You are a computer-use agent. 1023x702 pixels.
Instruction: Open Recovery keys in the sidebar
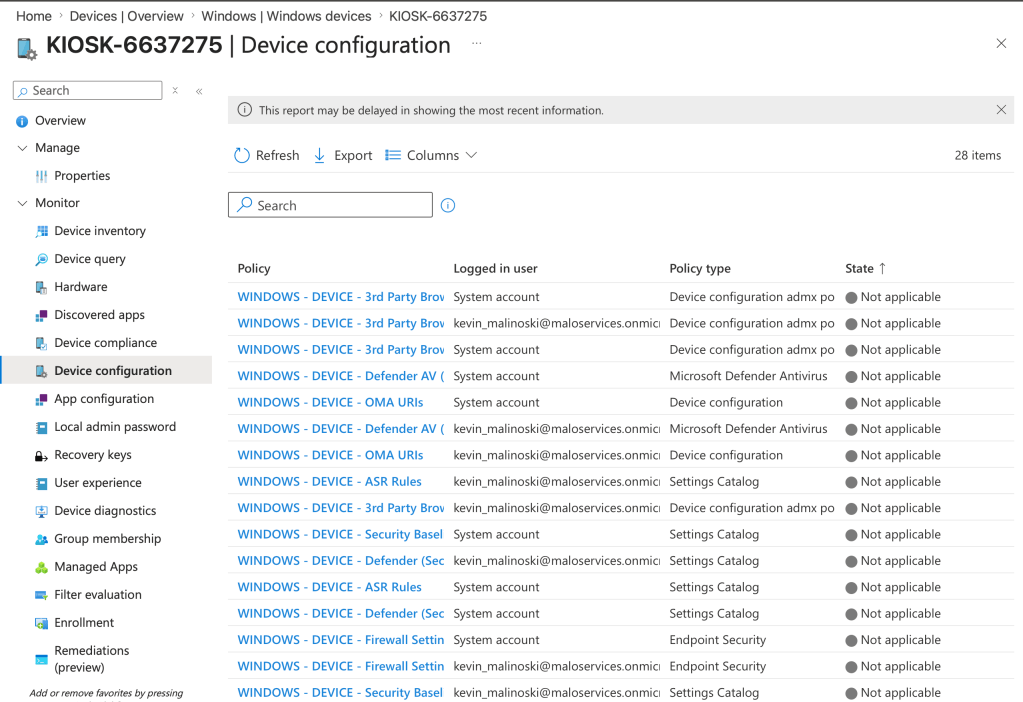coord(93,455)
